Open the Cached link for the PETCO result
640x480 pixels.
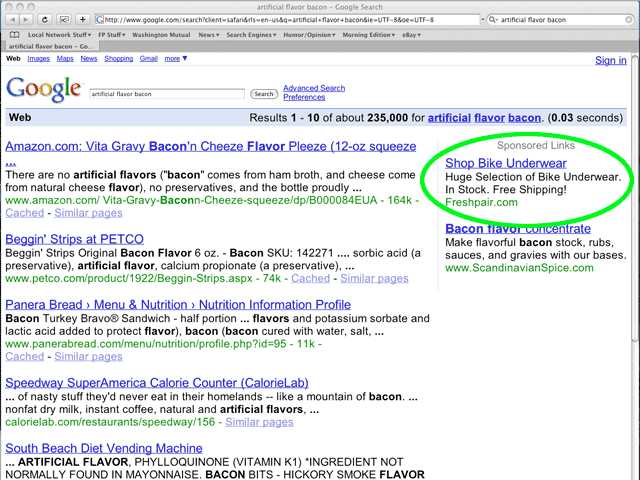pos(310,278)
